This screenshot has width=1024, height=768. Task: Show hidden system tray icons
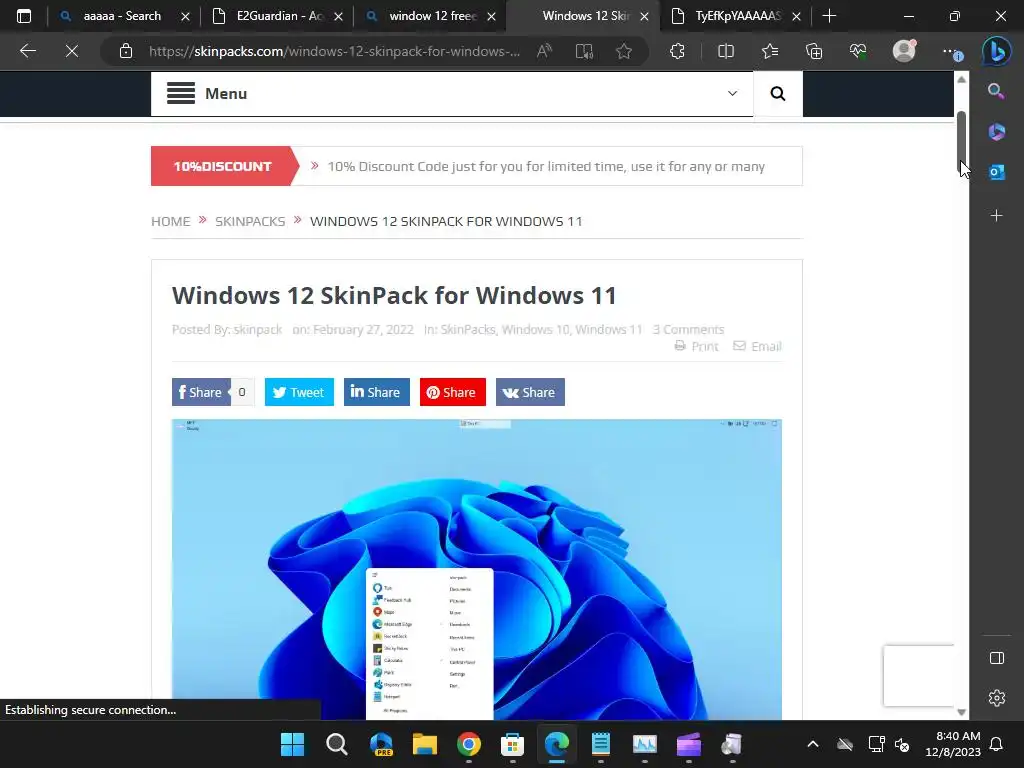(x=813, y=744)
